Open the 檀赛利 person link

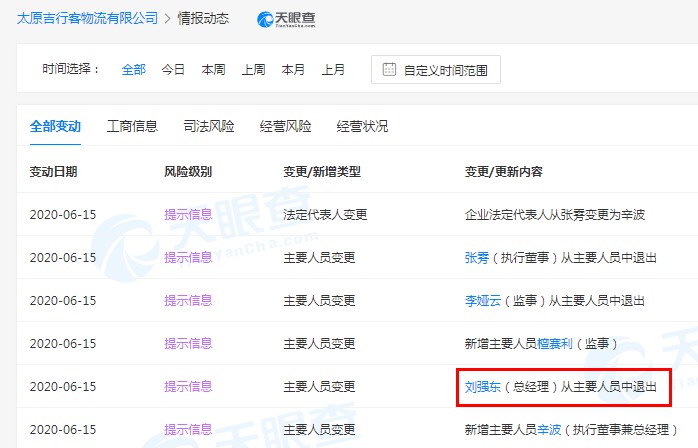pos(555,343)
